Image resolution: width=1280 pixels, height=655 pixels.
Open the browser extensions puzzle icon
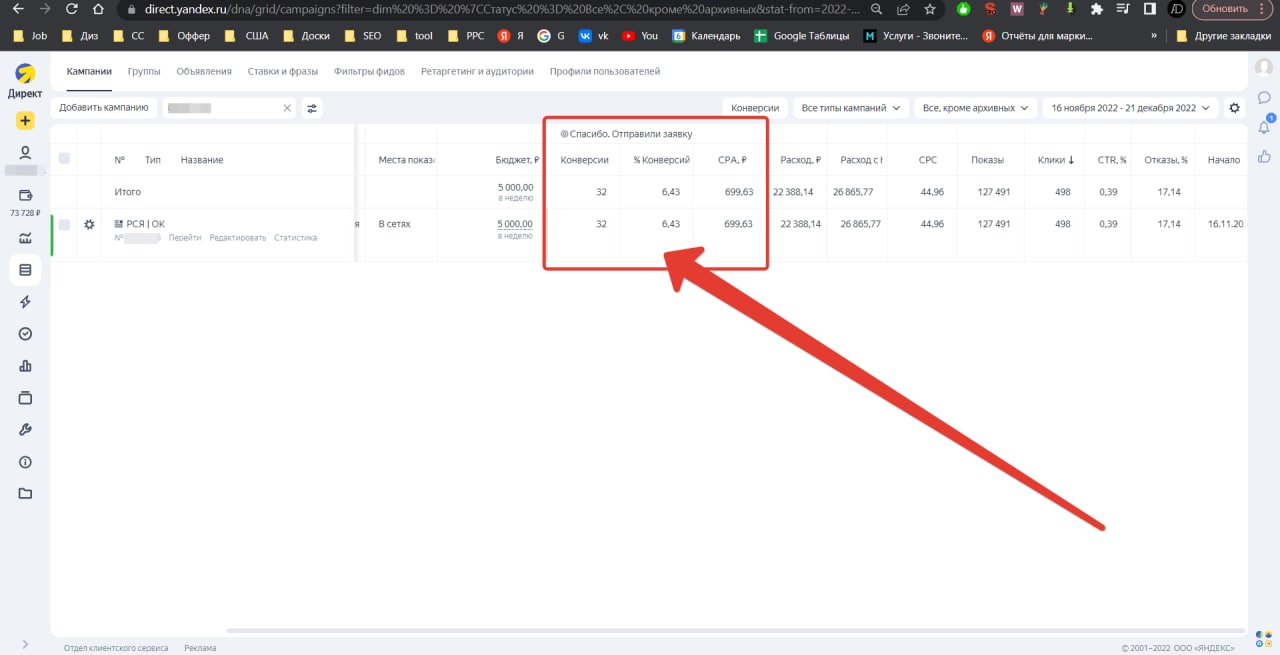1096,9
